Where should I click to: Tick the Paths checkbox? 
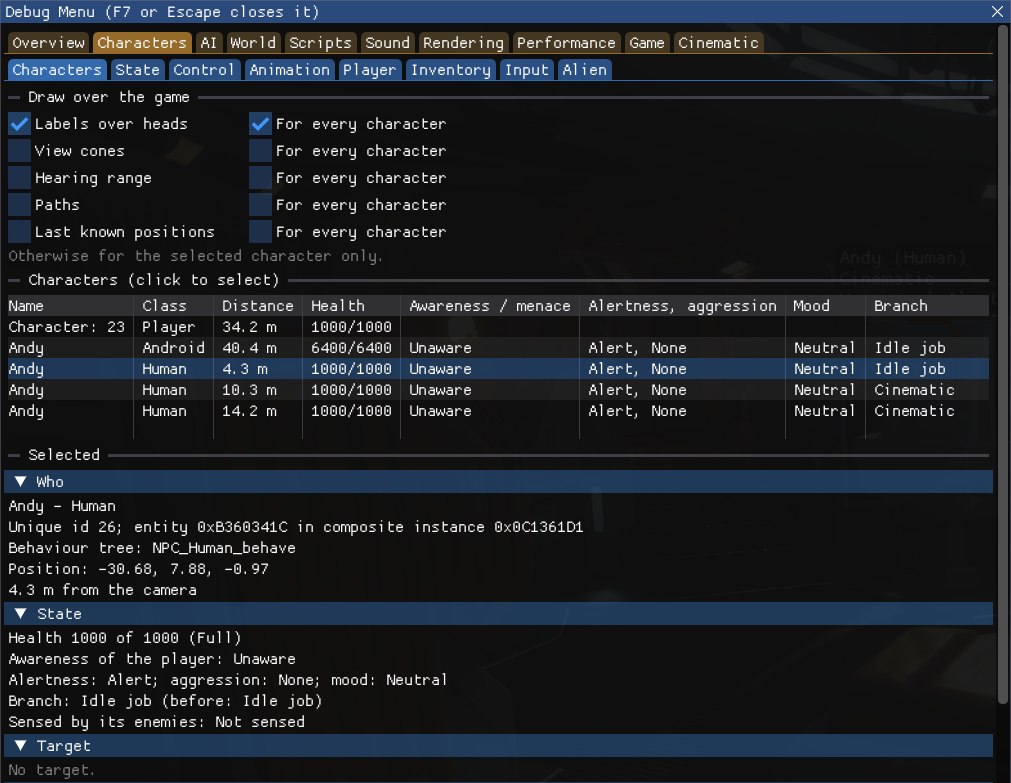click(x=19, y=205)
